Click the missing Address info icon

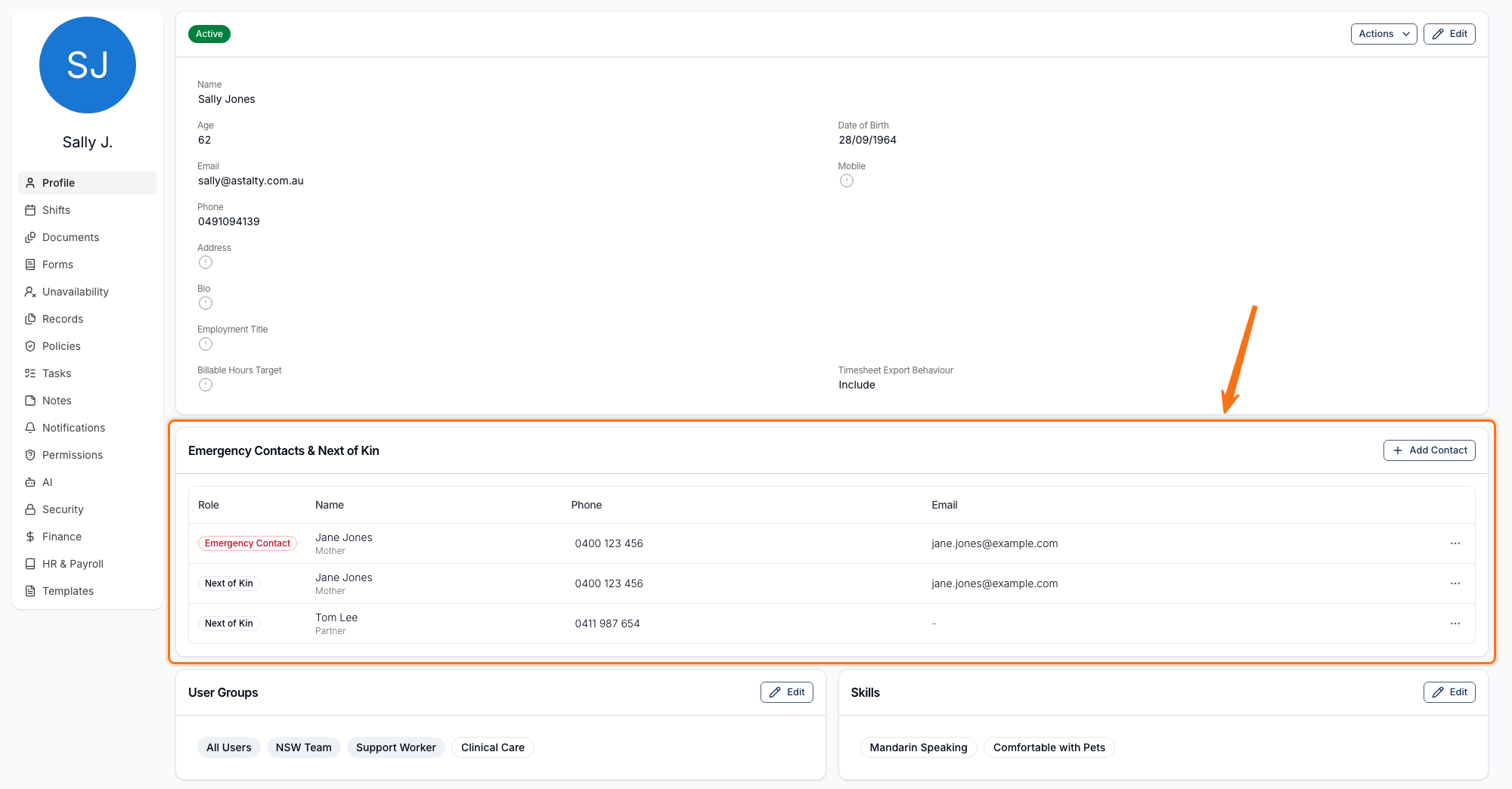coord(206,262)
